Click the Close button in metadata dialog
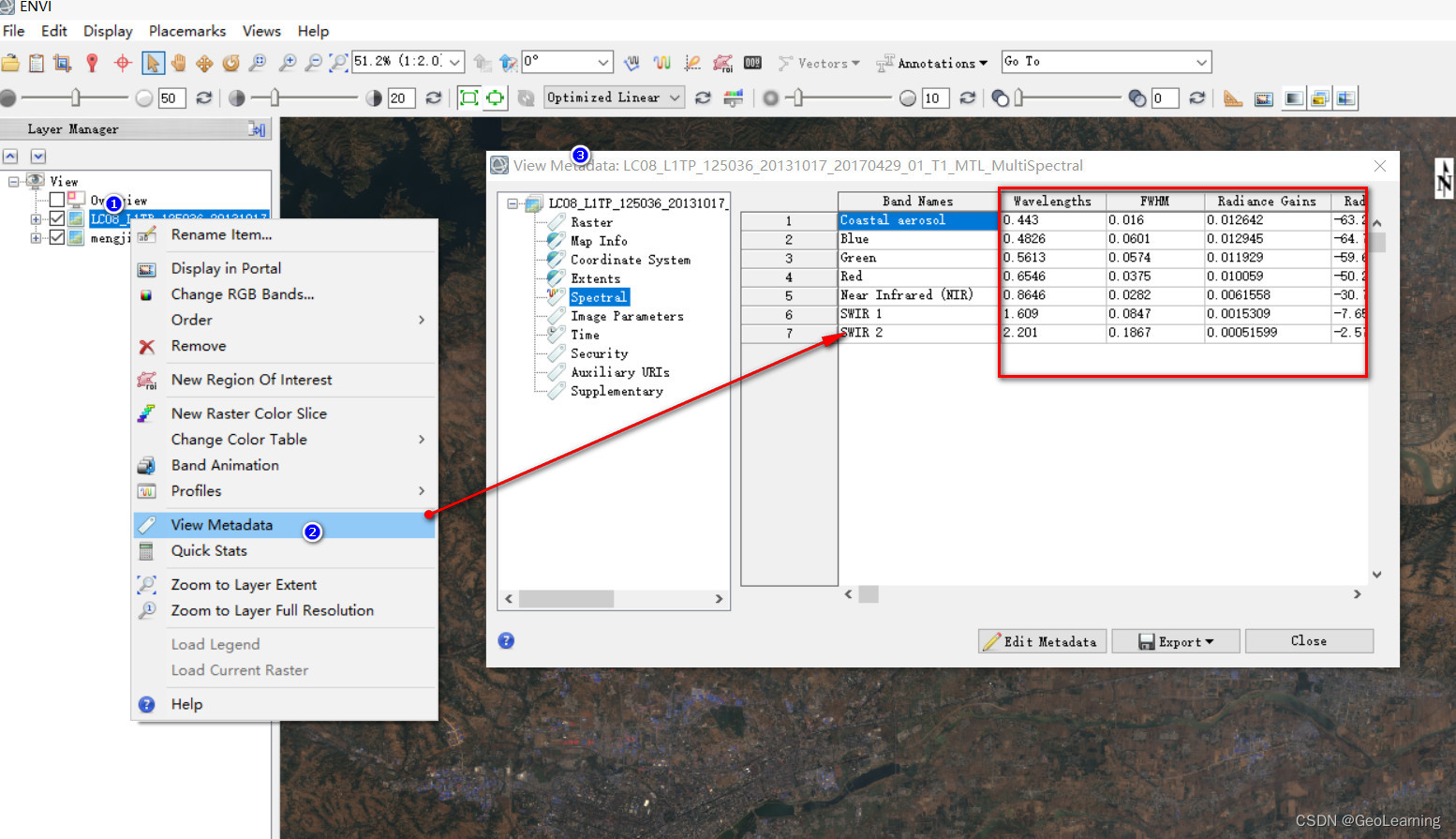The image size is (1456, 839). [x=1309, y=641]
